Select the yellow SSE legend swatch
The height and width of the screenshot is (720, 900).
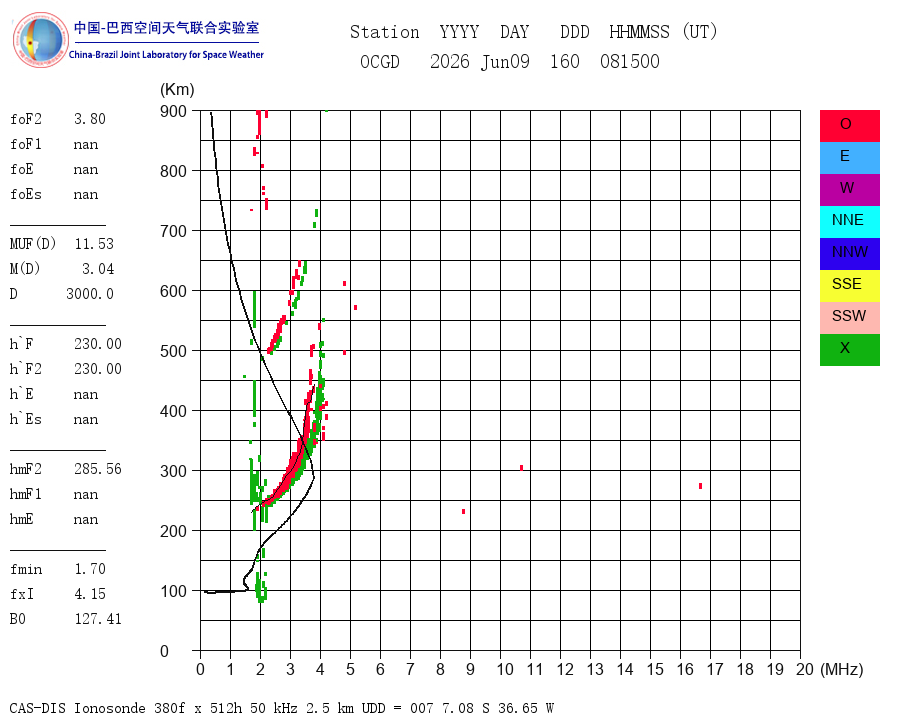click(849, 285)
